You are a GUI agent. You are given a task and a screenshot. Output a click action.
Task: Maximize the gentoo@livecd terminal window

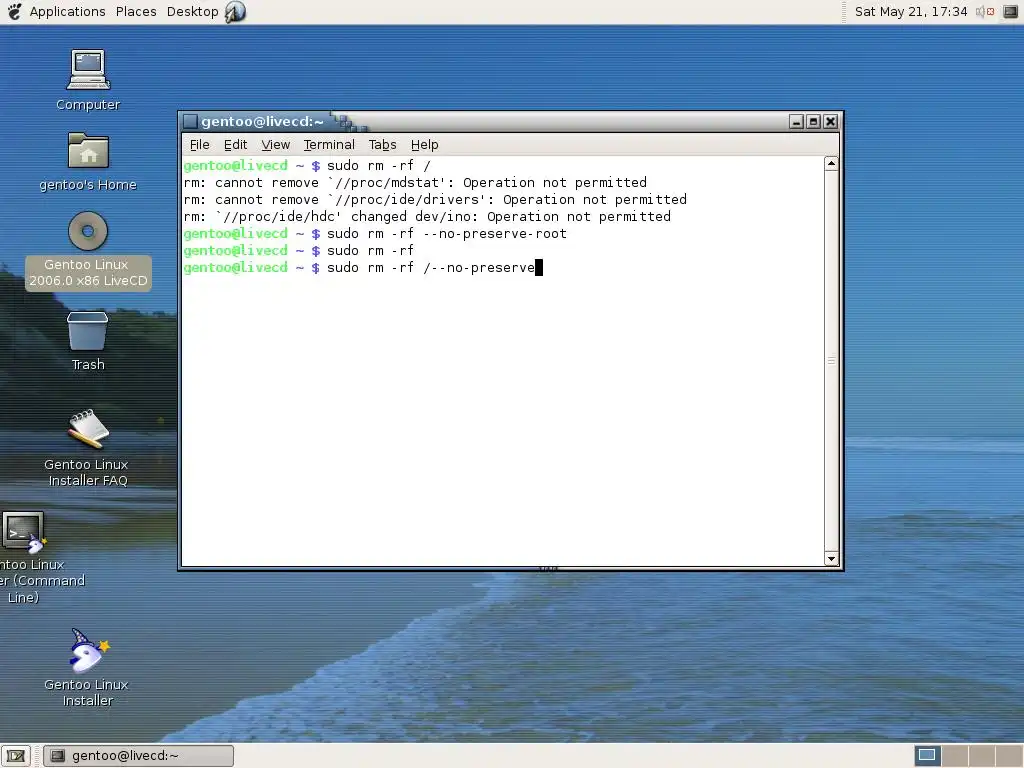pos(813,121)
